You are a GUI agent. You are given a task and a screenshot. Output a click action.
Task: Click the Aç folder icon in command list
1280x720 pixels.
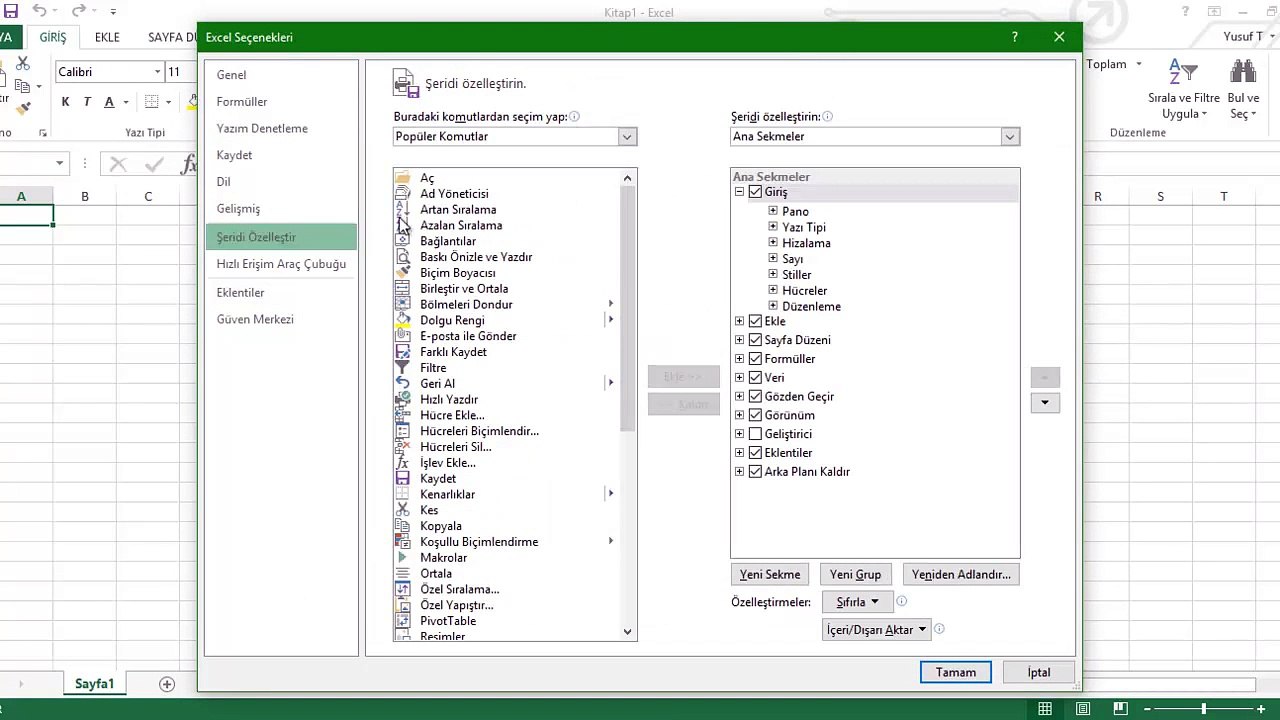click(x=403, y=178)
